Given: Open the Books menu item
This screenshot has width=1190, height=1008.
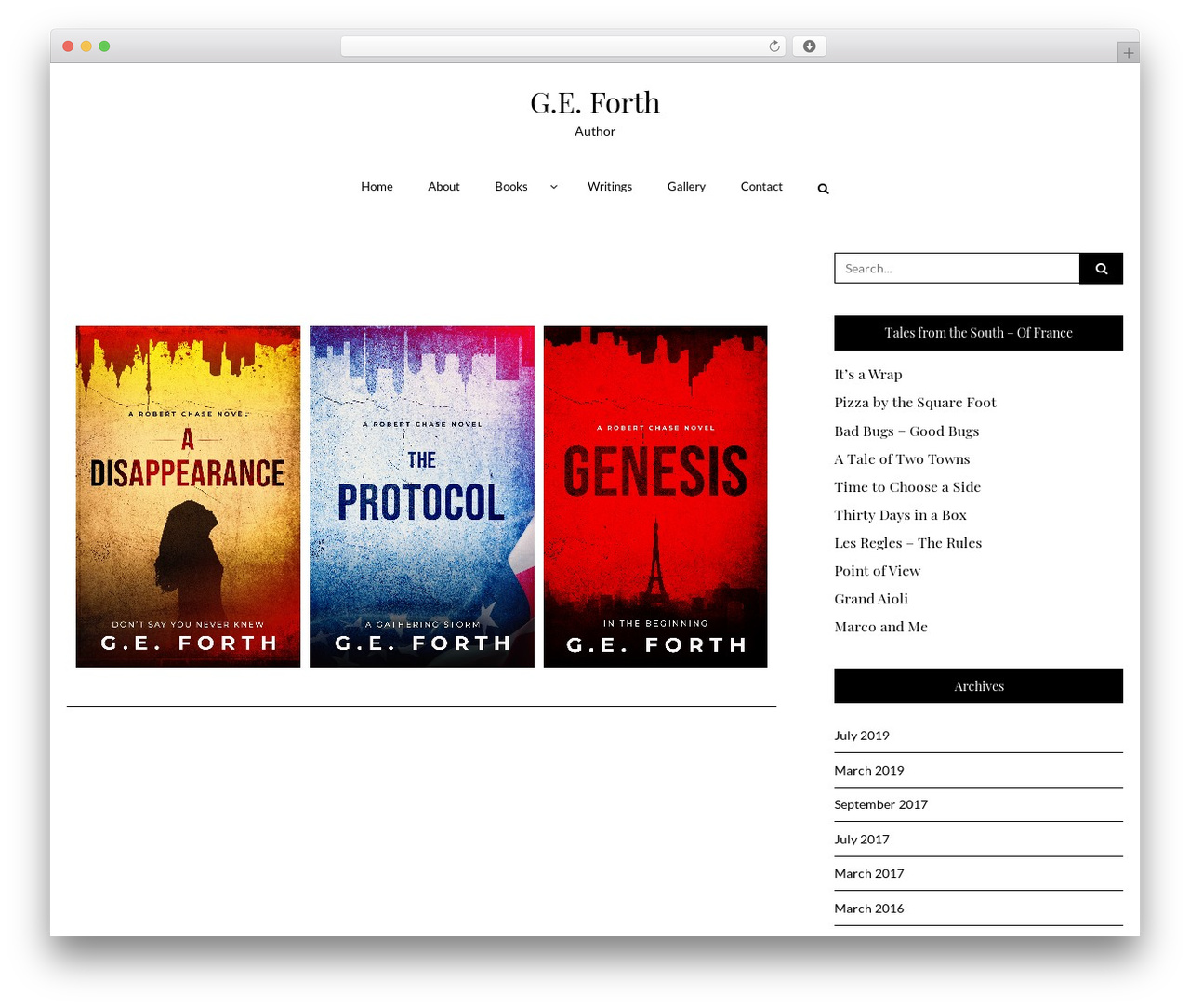Looking at the screenshot, I should click(x=511, y=187).
